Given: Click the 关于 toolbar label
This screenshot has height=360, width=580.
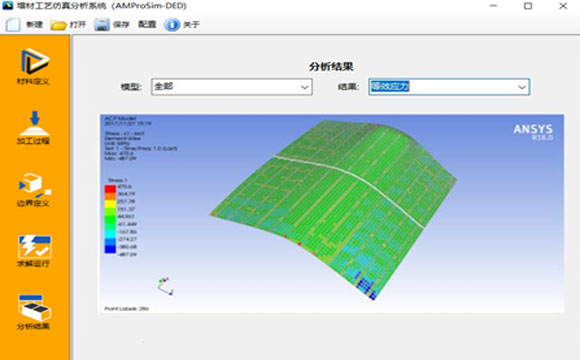Looking at the screenshot, I should pos(191,25).
